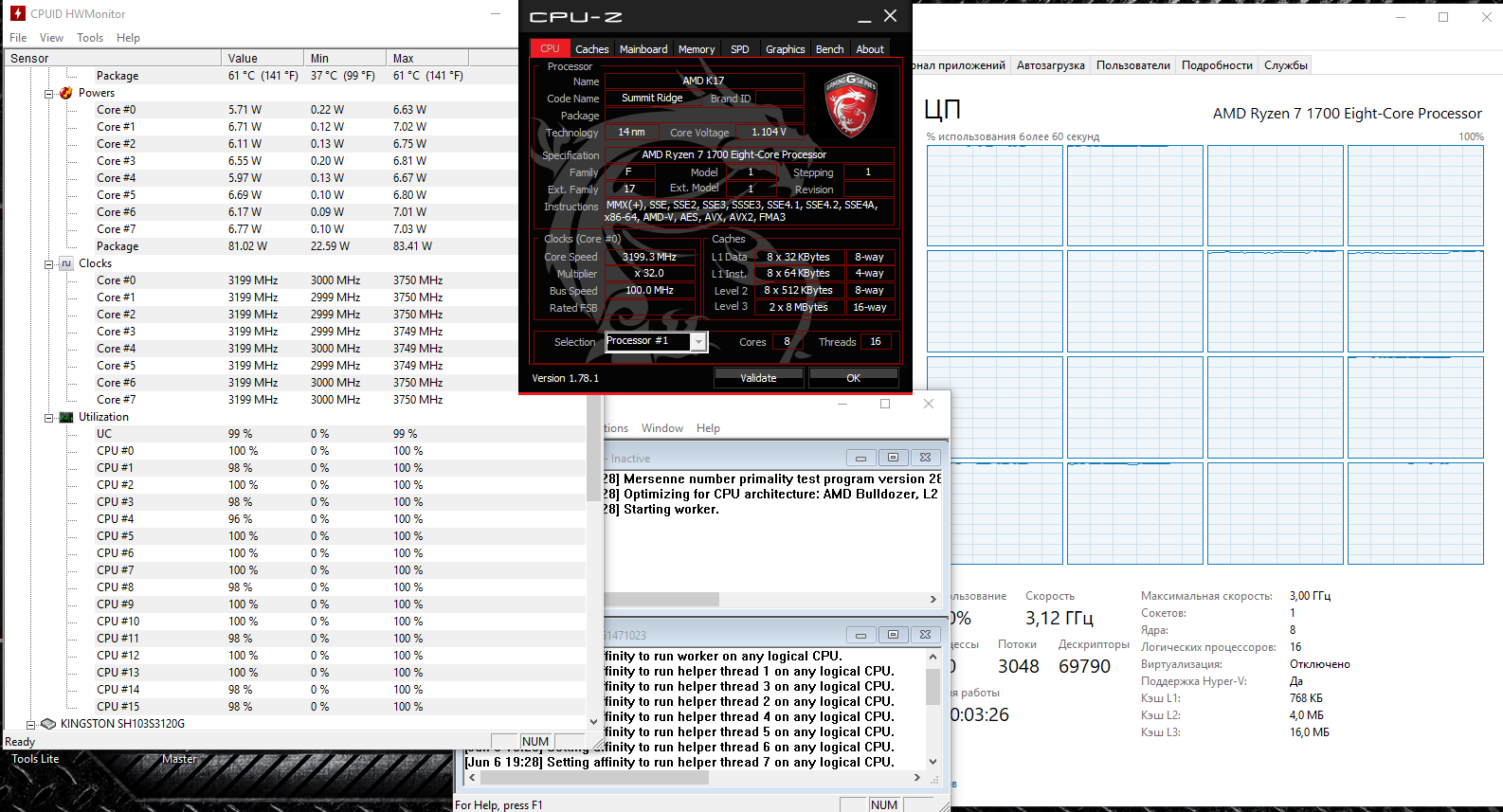The width and height of the screenshot is (1503, 812).
Task: Click the OK button in CPU-Z
Action: pyautogui.click(x=853, y=378)
